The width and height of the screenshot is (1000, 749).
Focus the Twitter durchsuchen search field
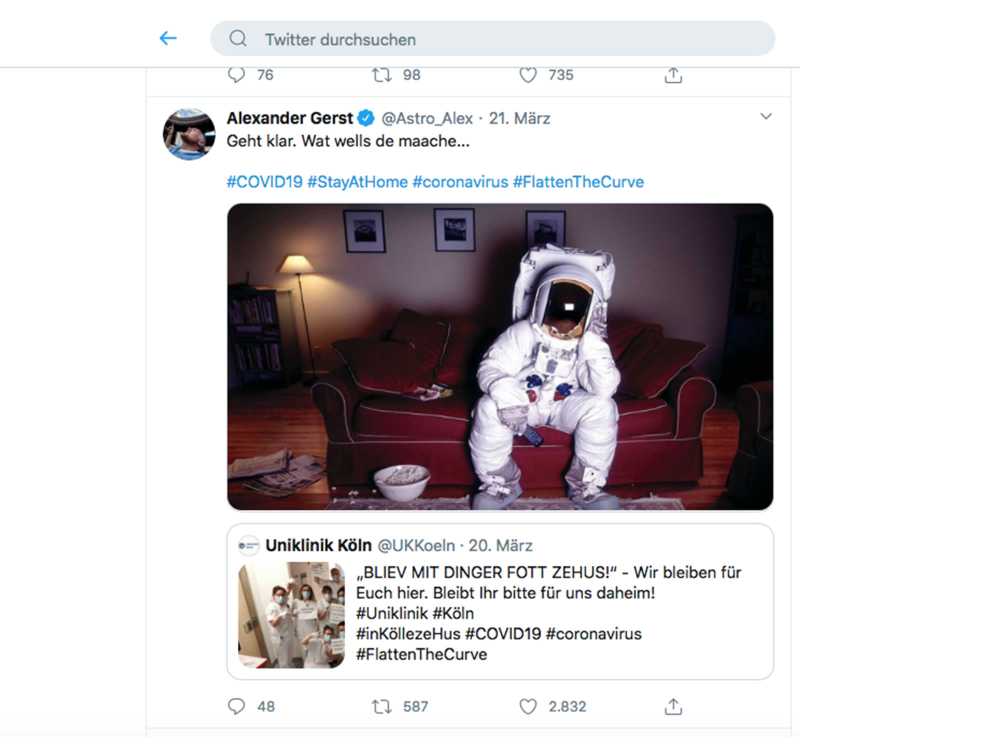pyautogui.click(x=500, y=39)
